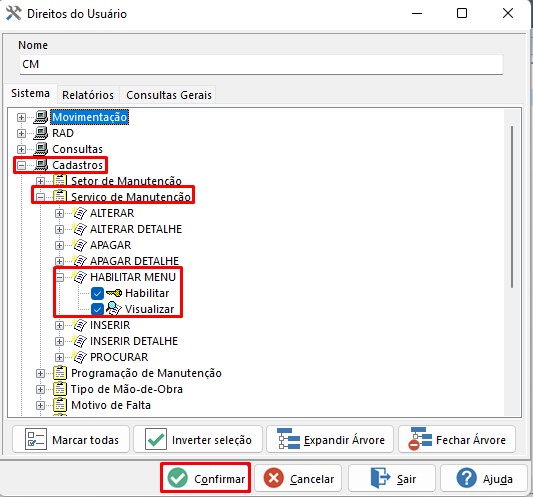The width and height of the screenshot is (533, 497).
Task: Expand the ALTERAR DETALHE node
Action: tap(59, 229)
